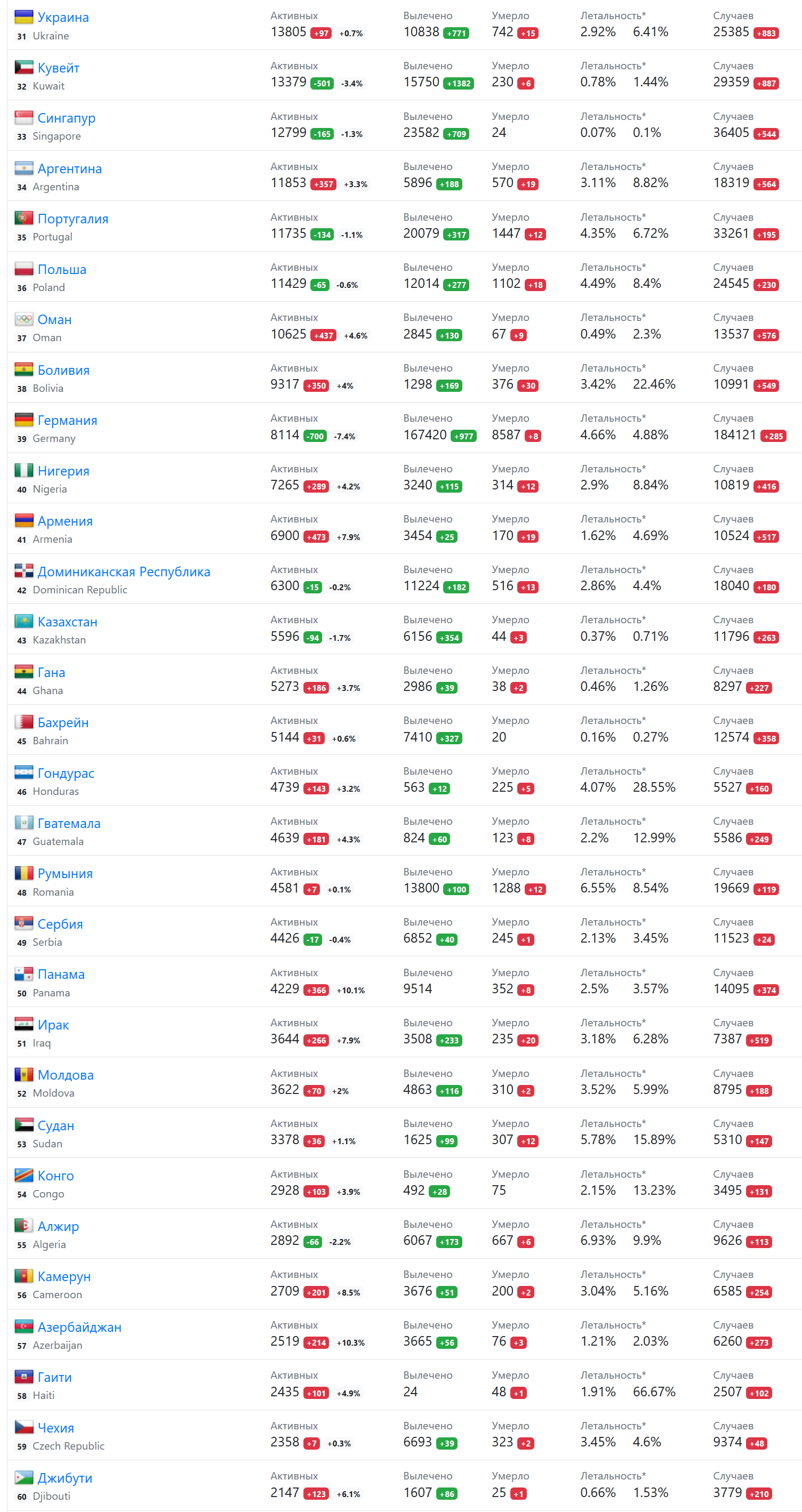This screenshot has height=1512, width=802.
Task: Click the Germany flag icon
Action: point(23,420)
